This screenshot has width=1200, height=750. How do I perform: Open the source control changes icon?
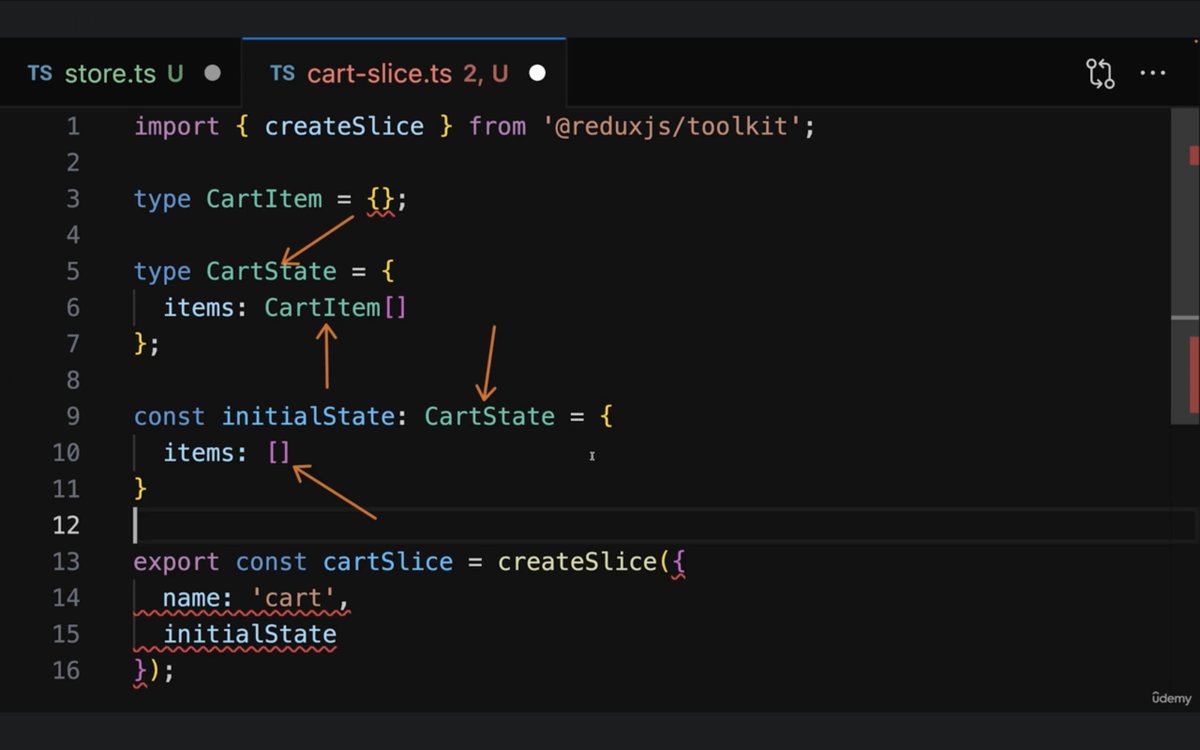click(x=1100, y=73)
